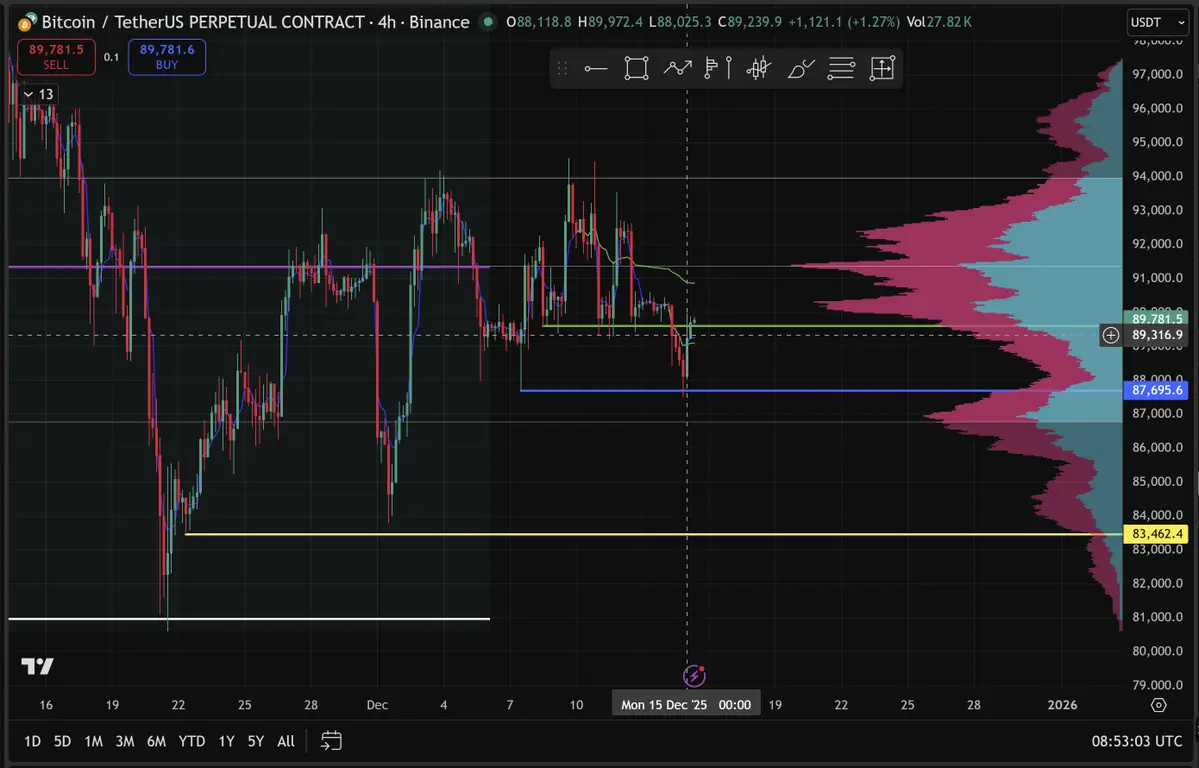Click the Vol 27.82 K value
1199x768 pixels.
click(939, 21)
